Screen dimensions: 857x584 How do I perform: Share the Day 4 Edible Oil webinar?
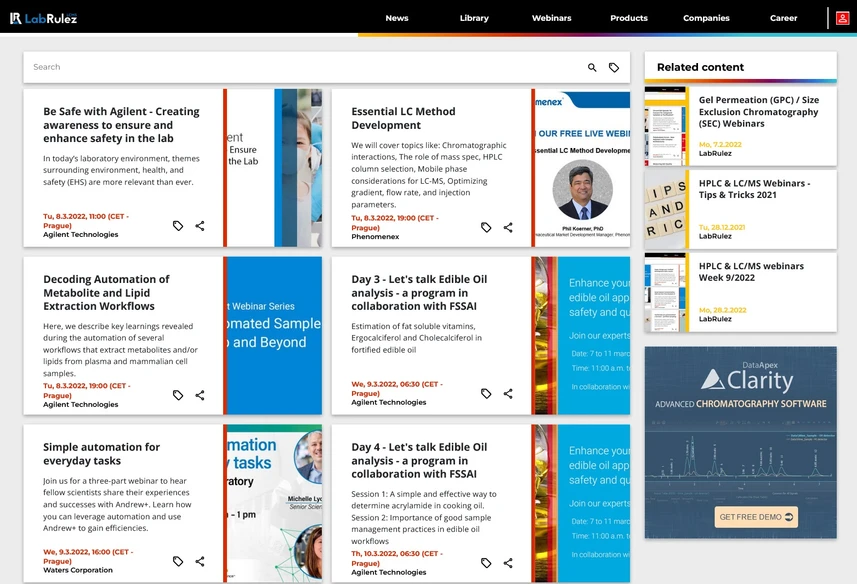point(508,563)
